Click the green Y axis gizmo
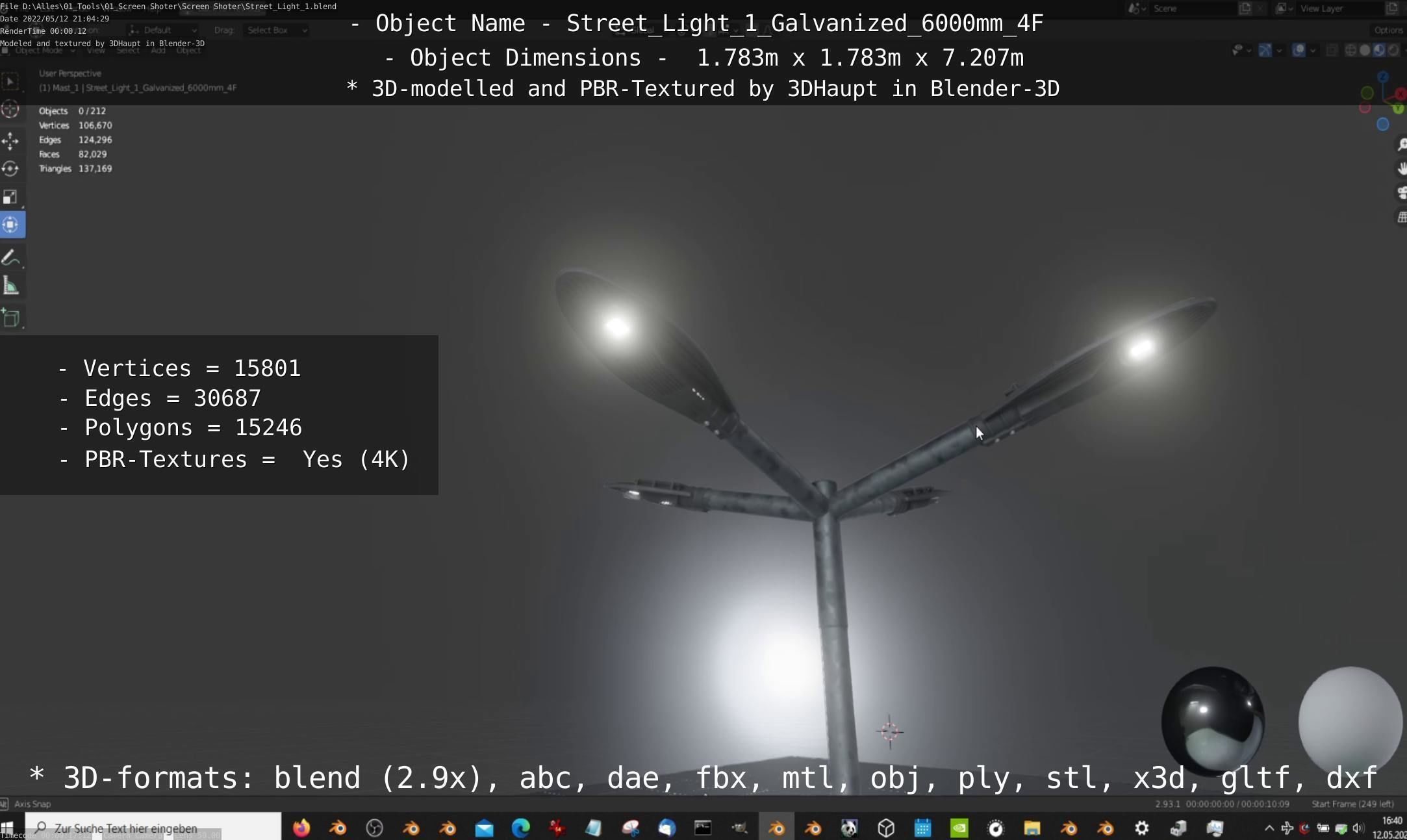The width and height of the screenshot is (1407, 840). point(1398,108)
